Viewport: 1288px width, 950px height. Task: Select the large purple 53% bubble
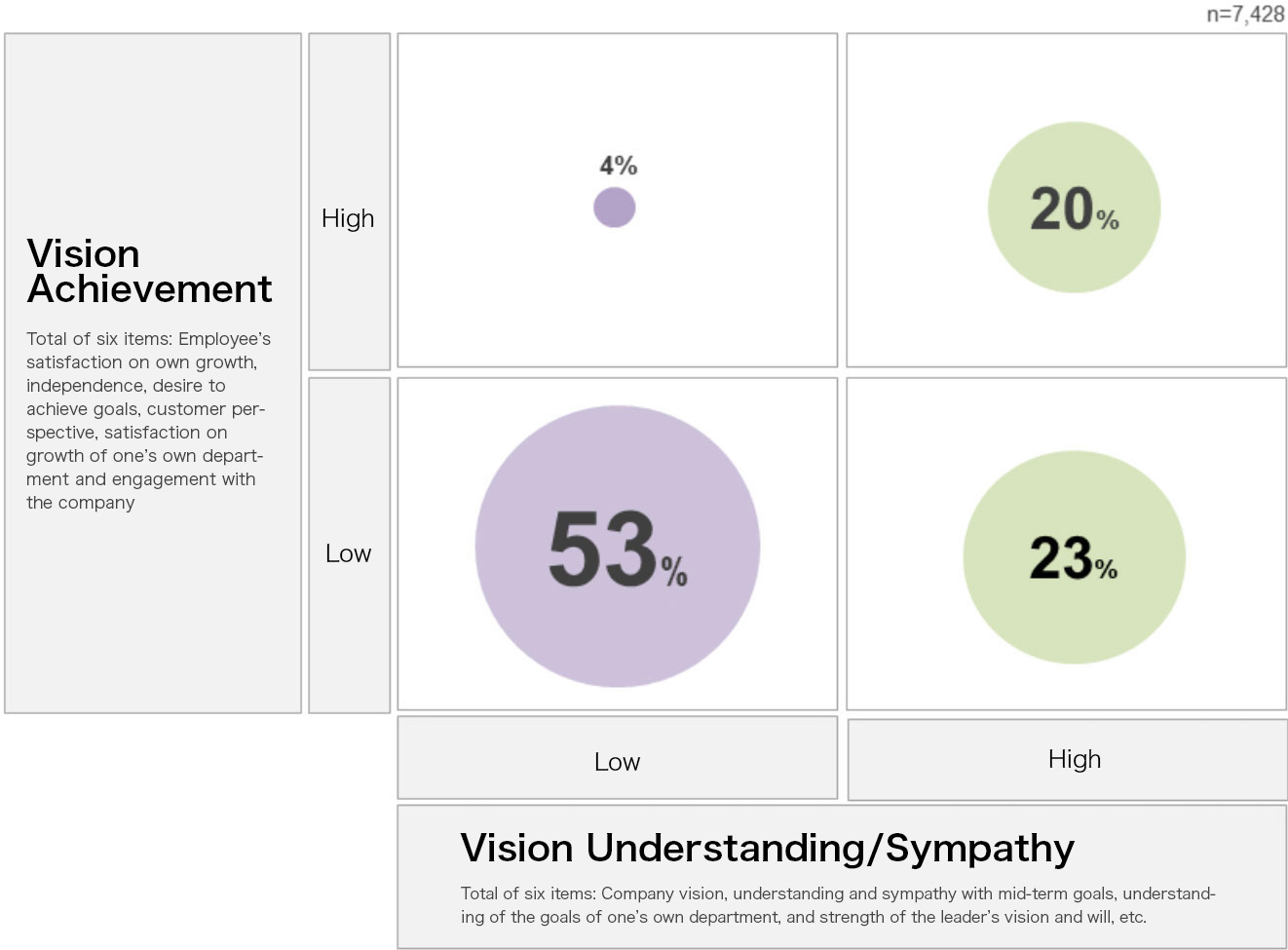click(x=618, y=547)
